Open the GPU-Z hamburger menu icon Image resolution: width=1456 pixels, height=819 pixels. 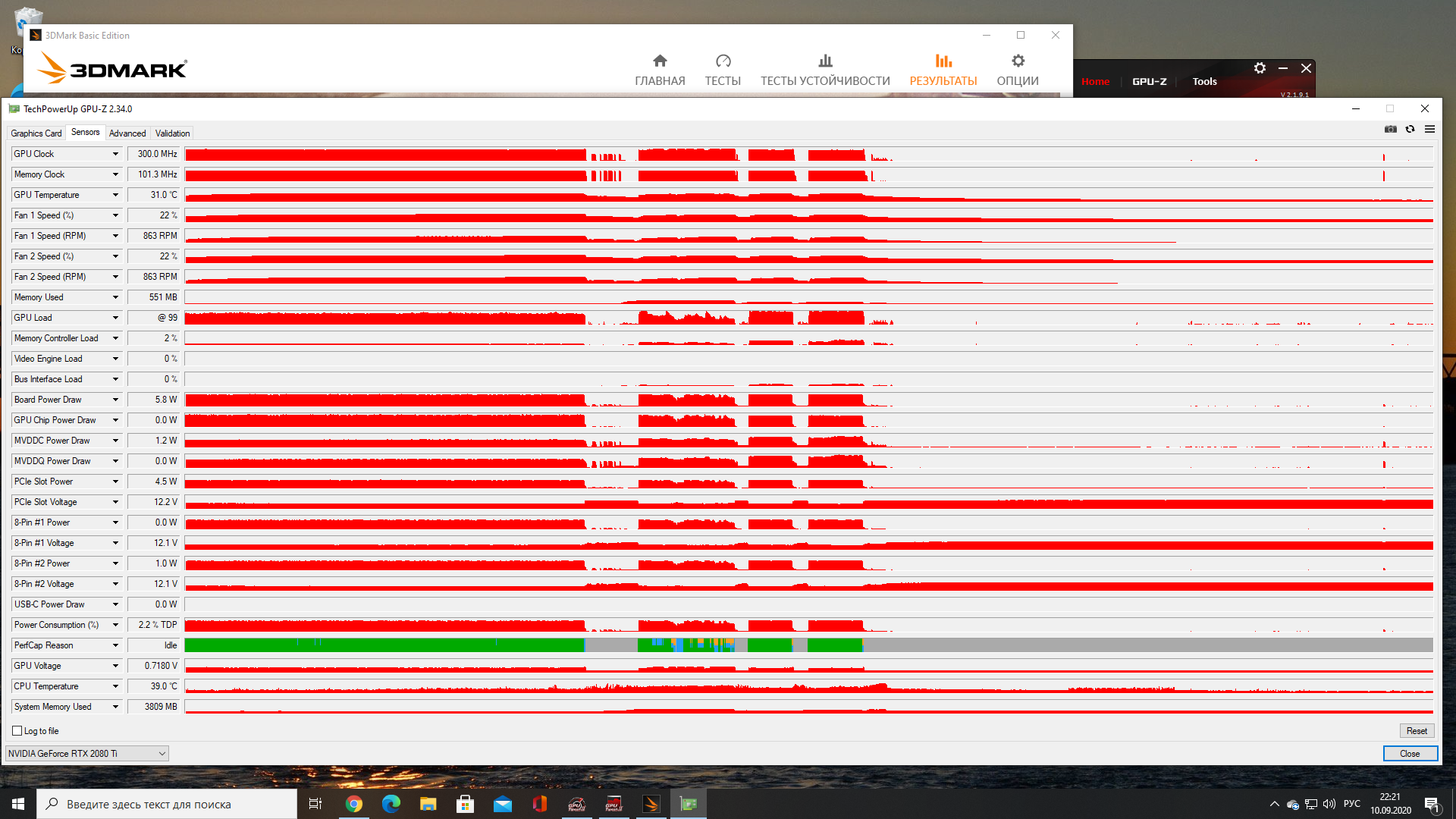(x=1429, y=130)
